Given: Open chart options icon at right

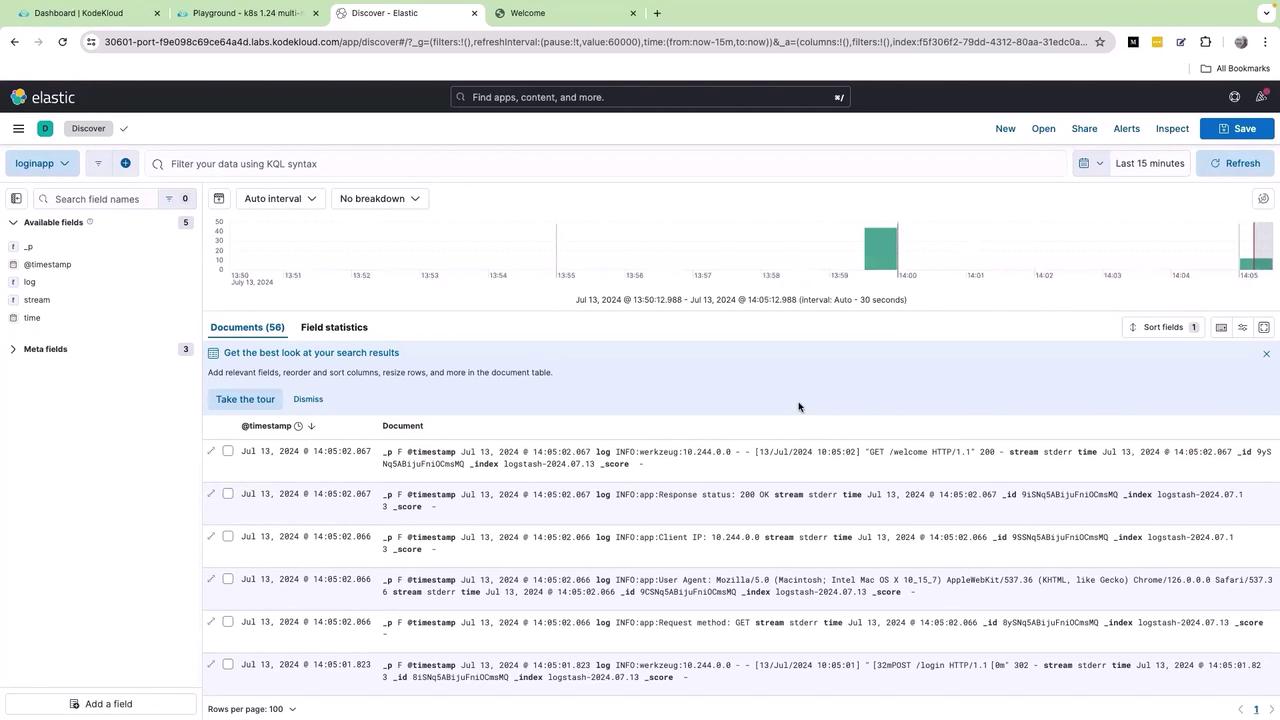Looking at the screenshot, I should 1264,198.
